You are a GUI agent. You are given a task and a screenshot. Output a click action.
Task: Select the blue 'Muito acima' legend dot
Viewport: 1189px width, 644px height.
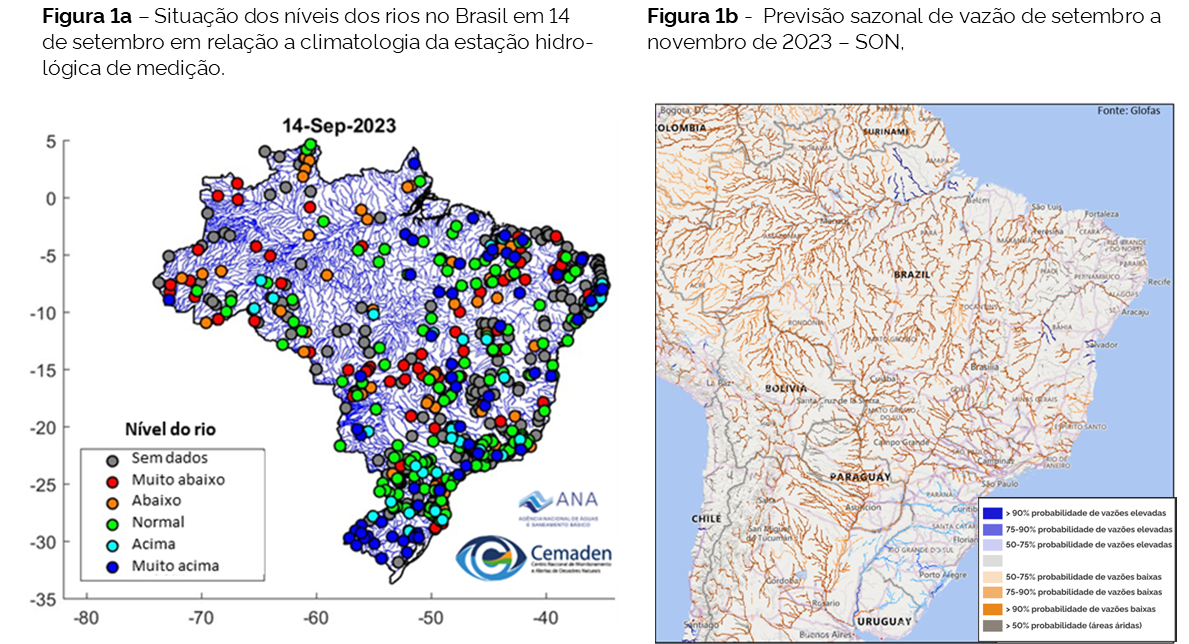point(113,567)
